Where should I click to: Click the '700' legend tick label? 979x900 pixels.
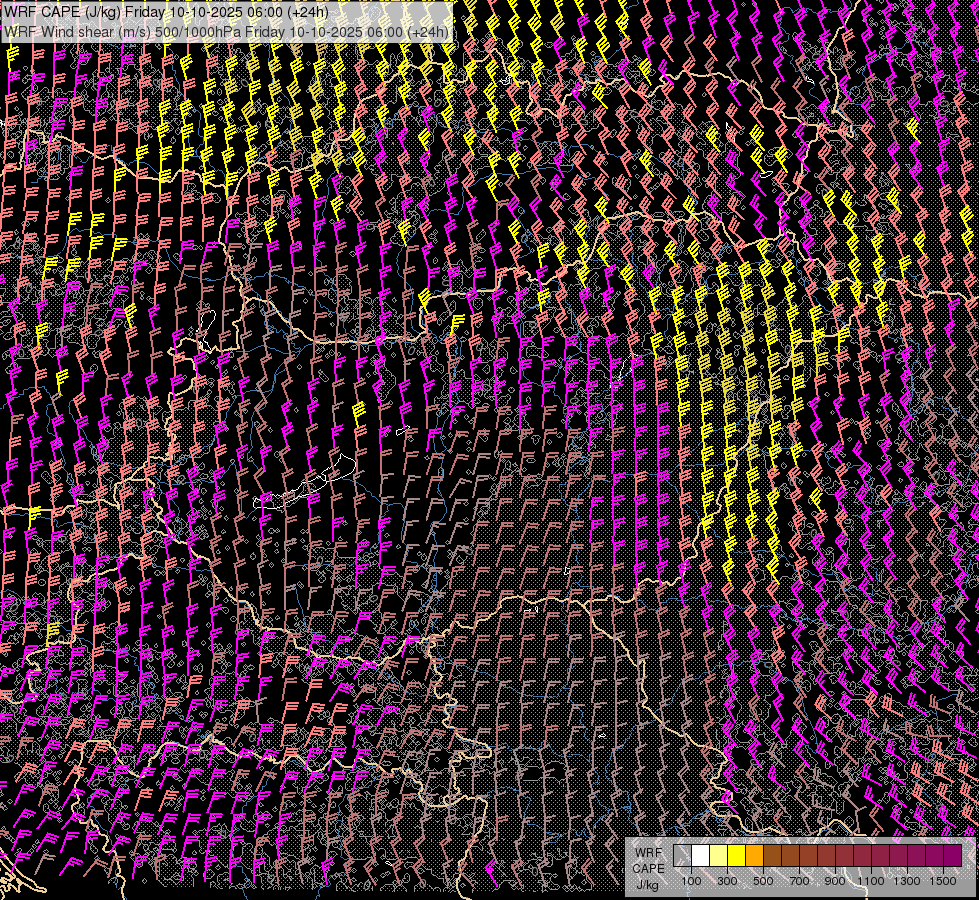[799, 881]
